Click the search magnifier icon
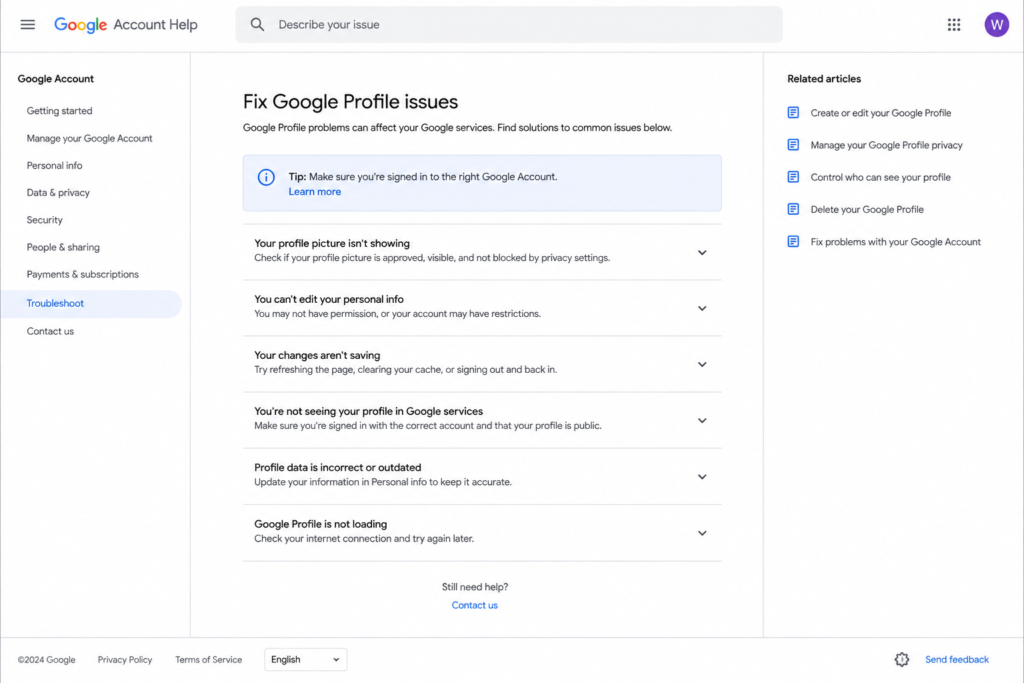1024x683 pixels. (x=257, y=25)
